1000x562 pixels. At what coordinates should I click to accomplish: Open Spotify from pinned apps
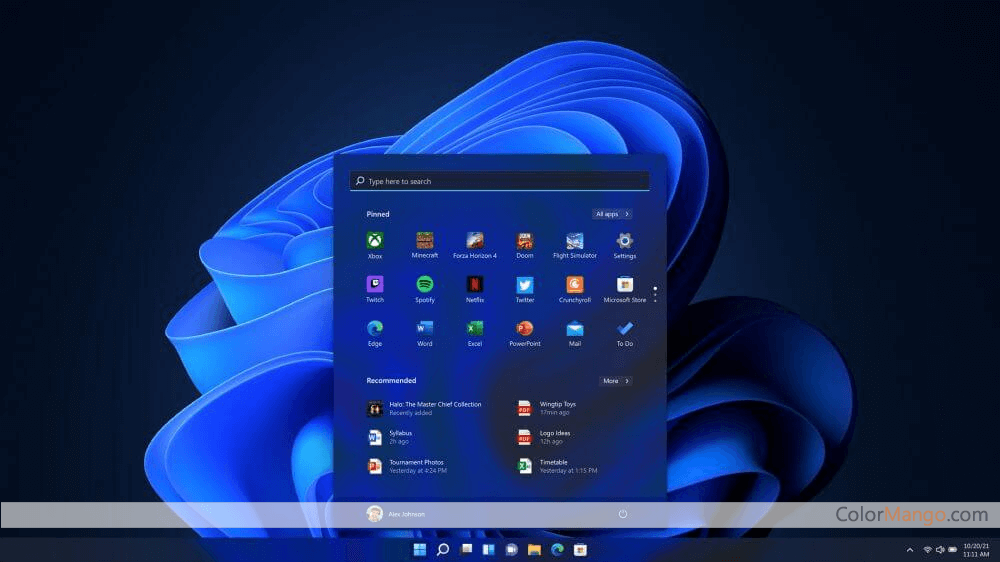[425, 285]
